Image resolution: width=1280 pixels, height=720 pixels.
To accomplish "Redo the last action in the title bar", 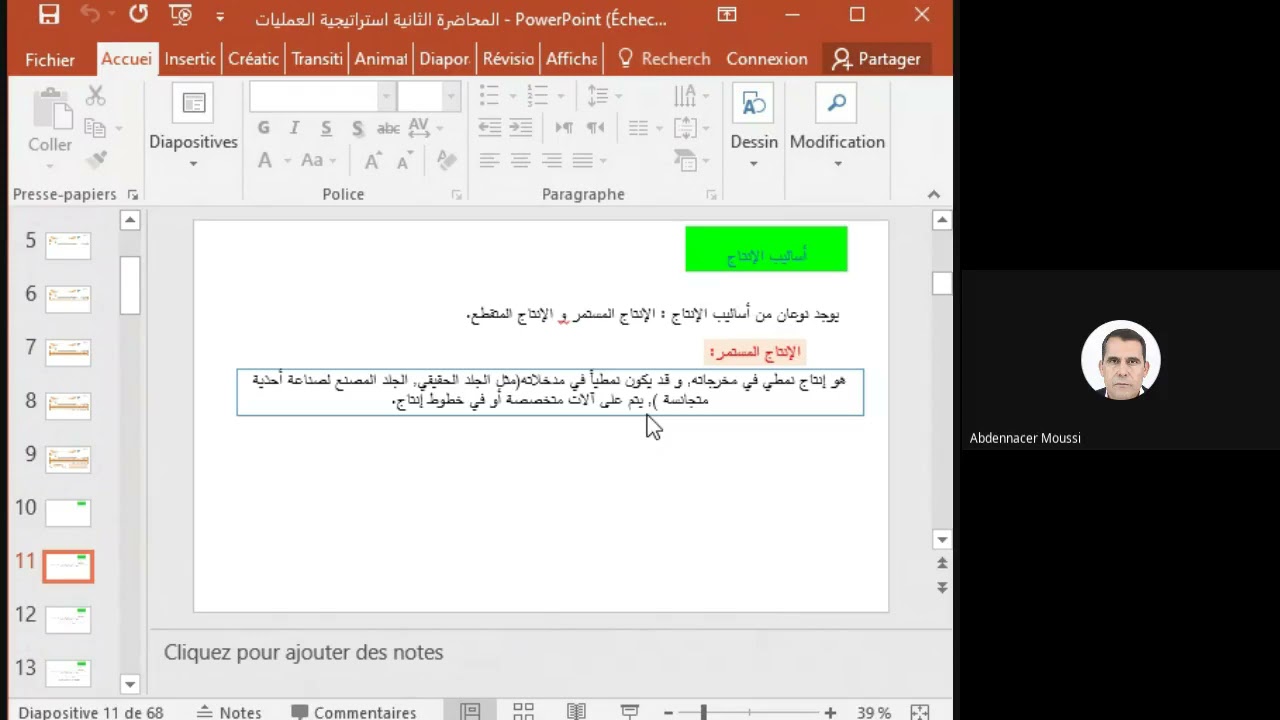I will coord(139,15).
